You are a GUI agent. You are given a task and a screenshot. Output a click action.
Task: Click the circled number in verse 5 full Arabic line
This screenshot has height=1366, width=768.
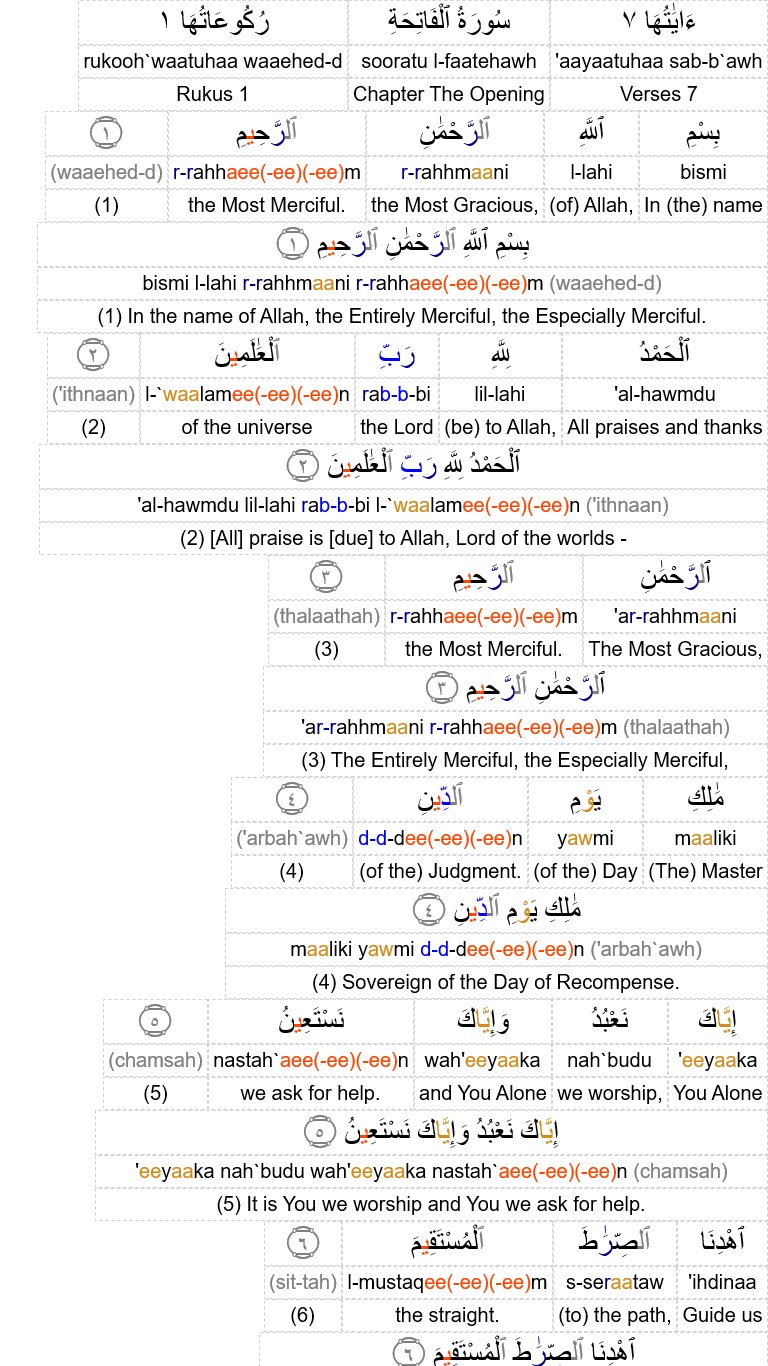(320, 1131)
